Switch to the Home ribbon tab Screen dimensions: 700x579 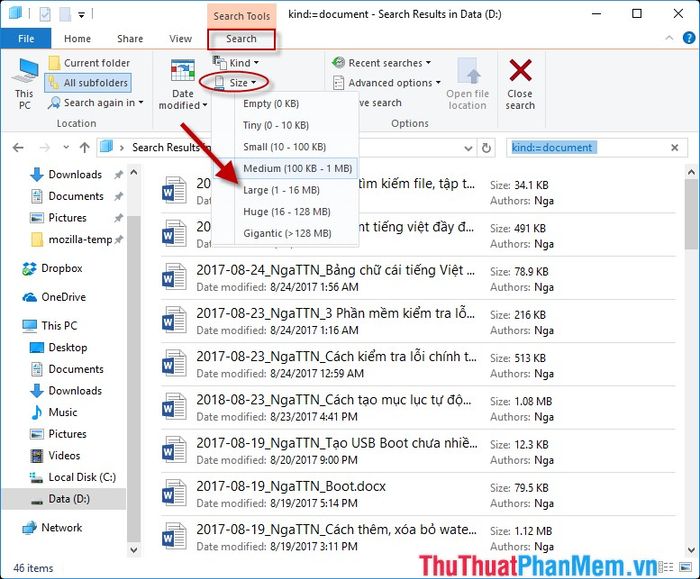click(x=77, y=39)
